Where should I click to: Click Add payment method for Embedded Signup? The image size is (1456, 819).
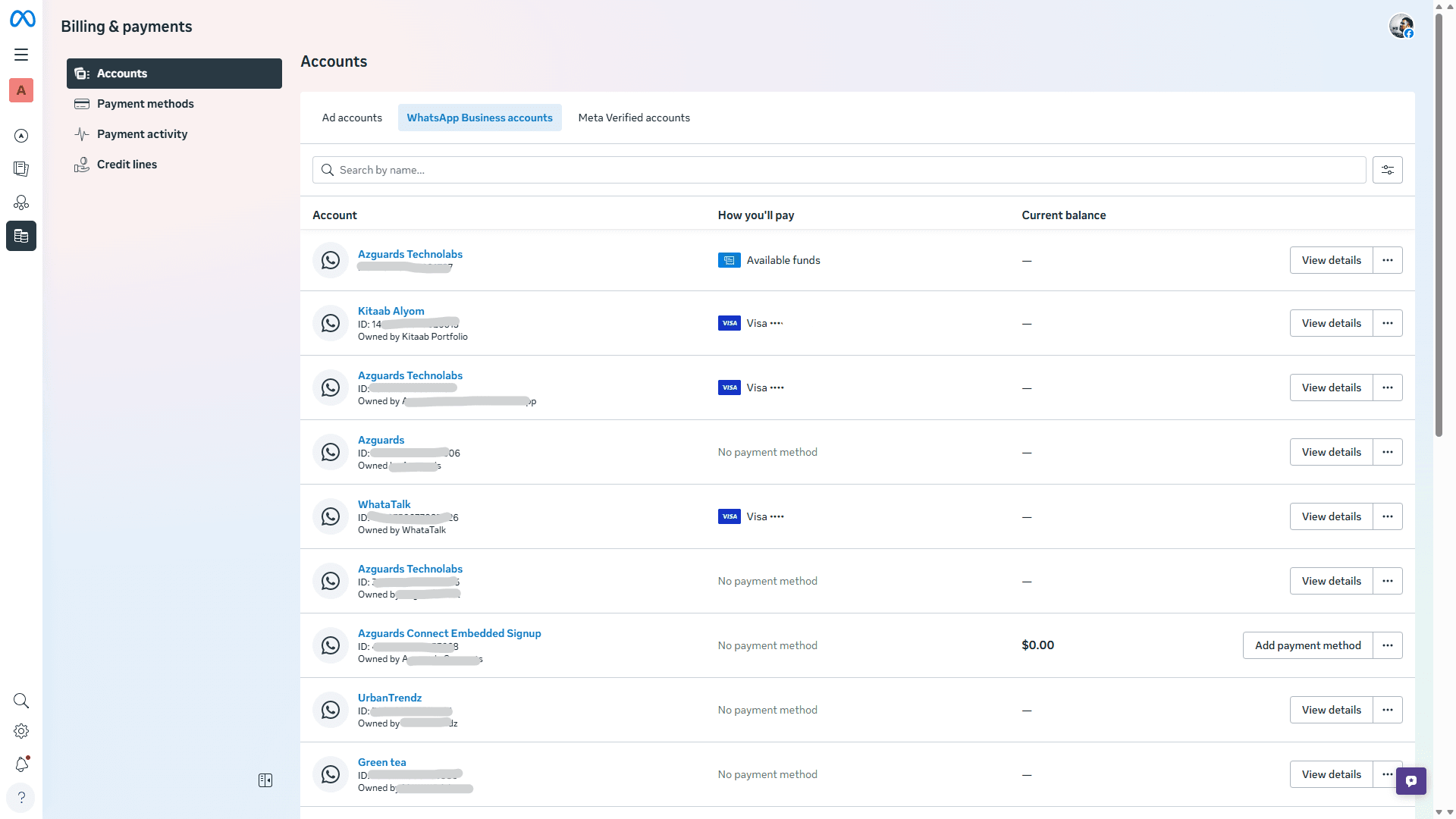pos(1307,645)
